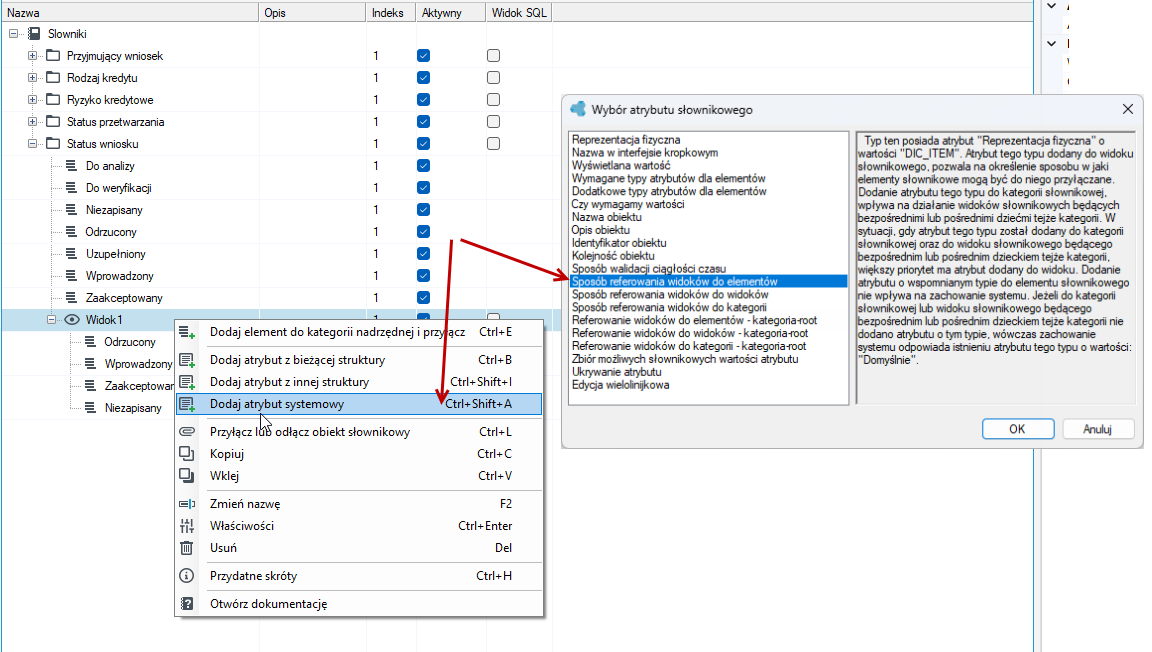Click the rename icon beside Zmień nazwę
Viewport: 1152px width, 652px height.
pyautogui.click(x=187, y=504)
